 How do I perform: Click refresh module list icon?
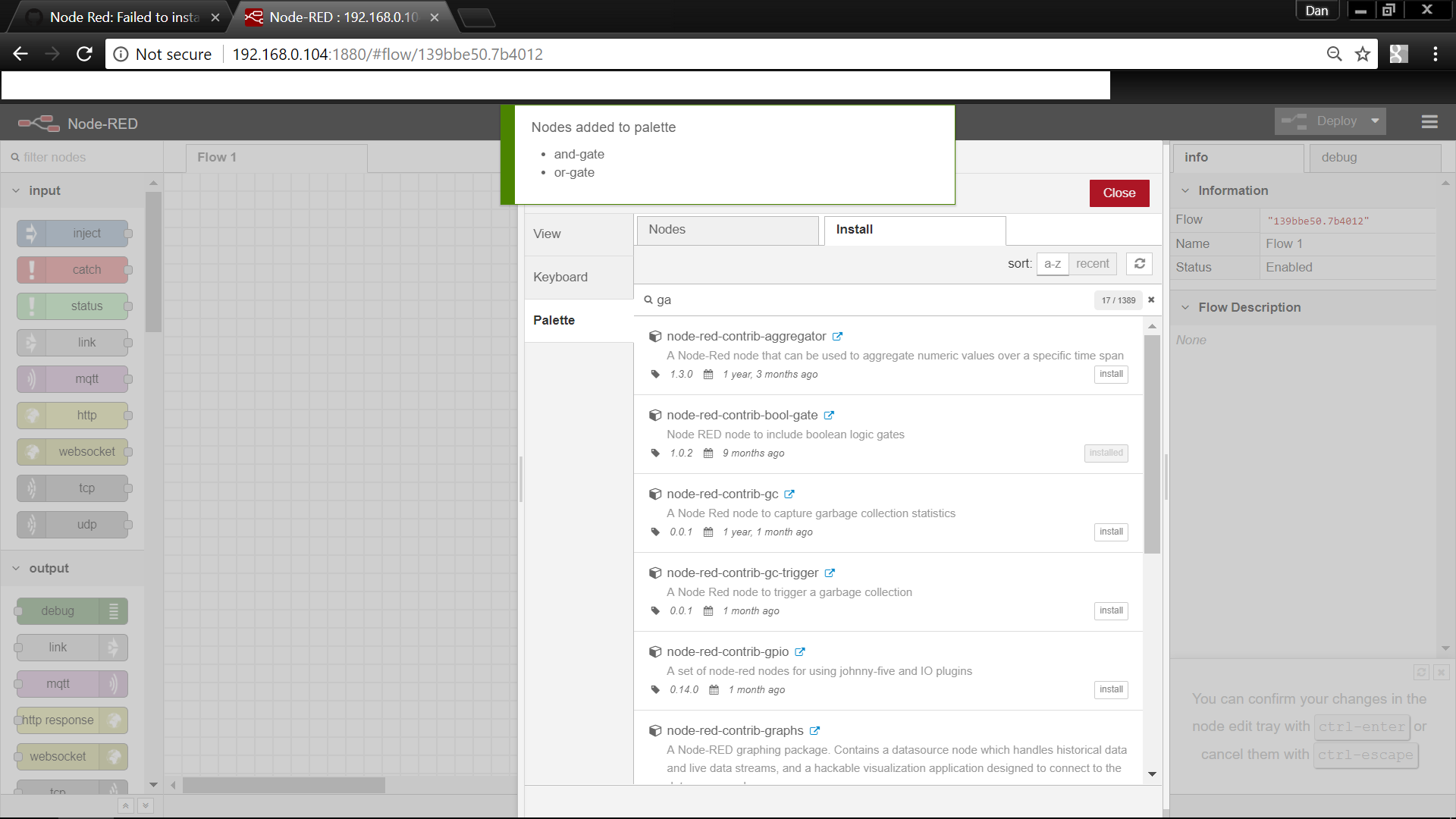(x=1139, y=263)
